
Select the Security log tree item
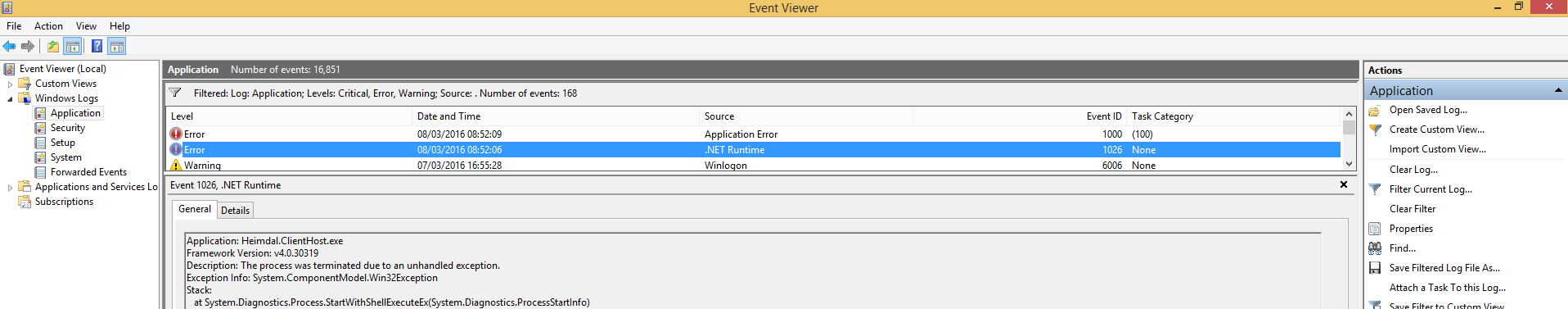tap(67, 128)
